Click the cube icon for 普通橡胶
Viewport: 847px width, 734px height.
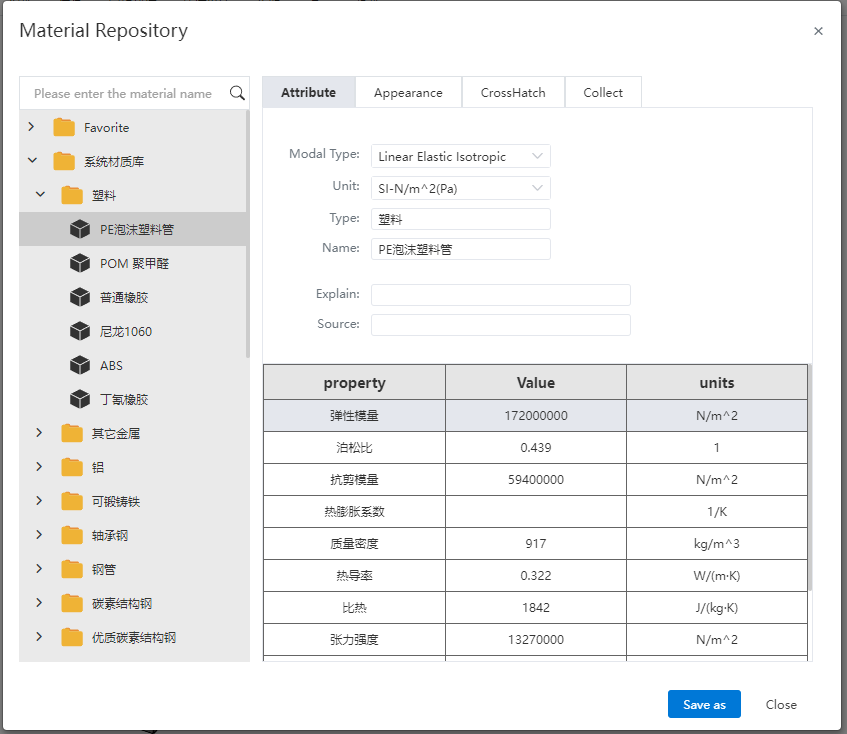[x=80, y=297]
